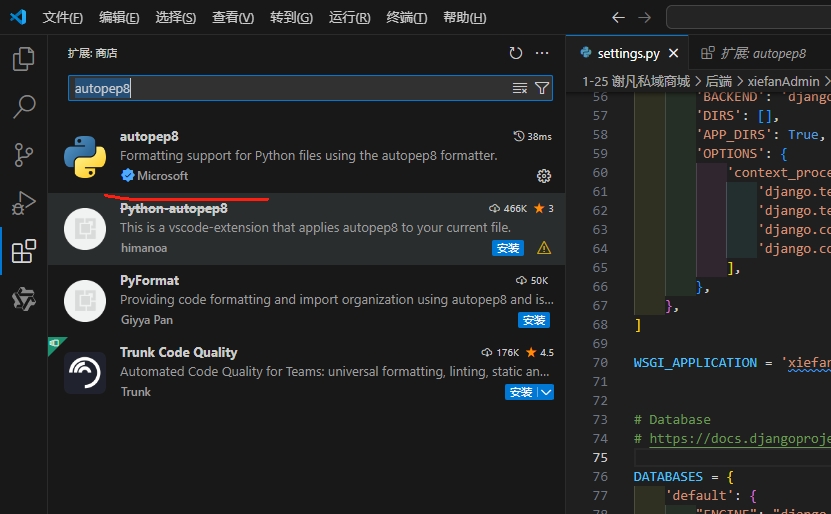Click the # Database comment line

[x=672, y=420]
